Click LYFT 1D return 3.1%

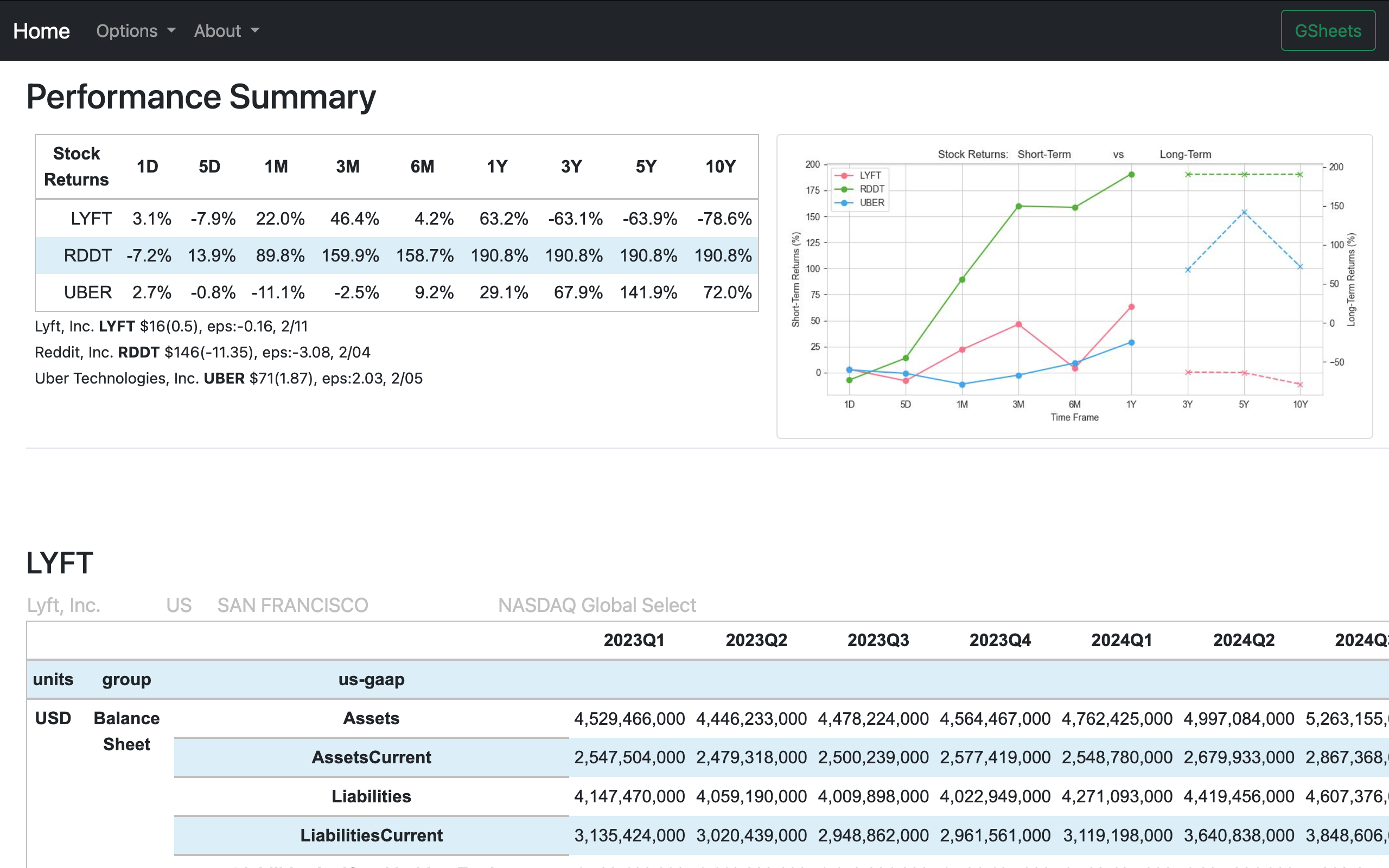[x=152, y=219]
